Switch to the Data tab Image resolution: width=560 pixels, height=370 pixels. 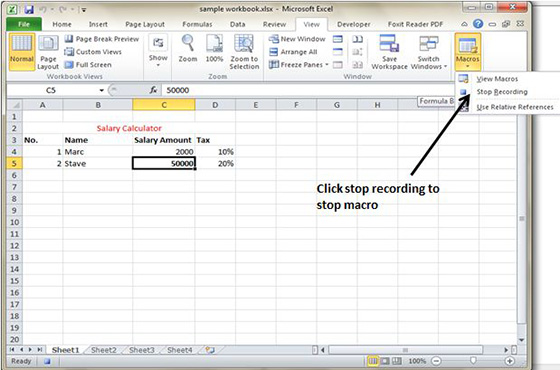coord(237,24)
